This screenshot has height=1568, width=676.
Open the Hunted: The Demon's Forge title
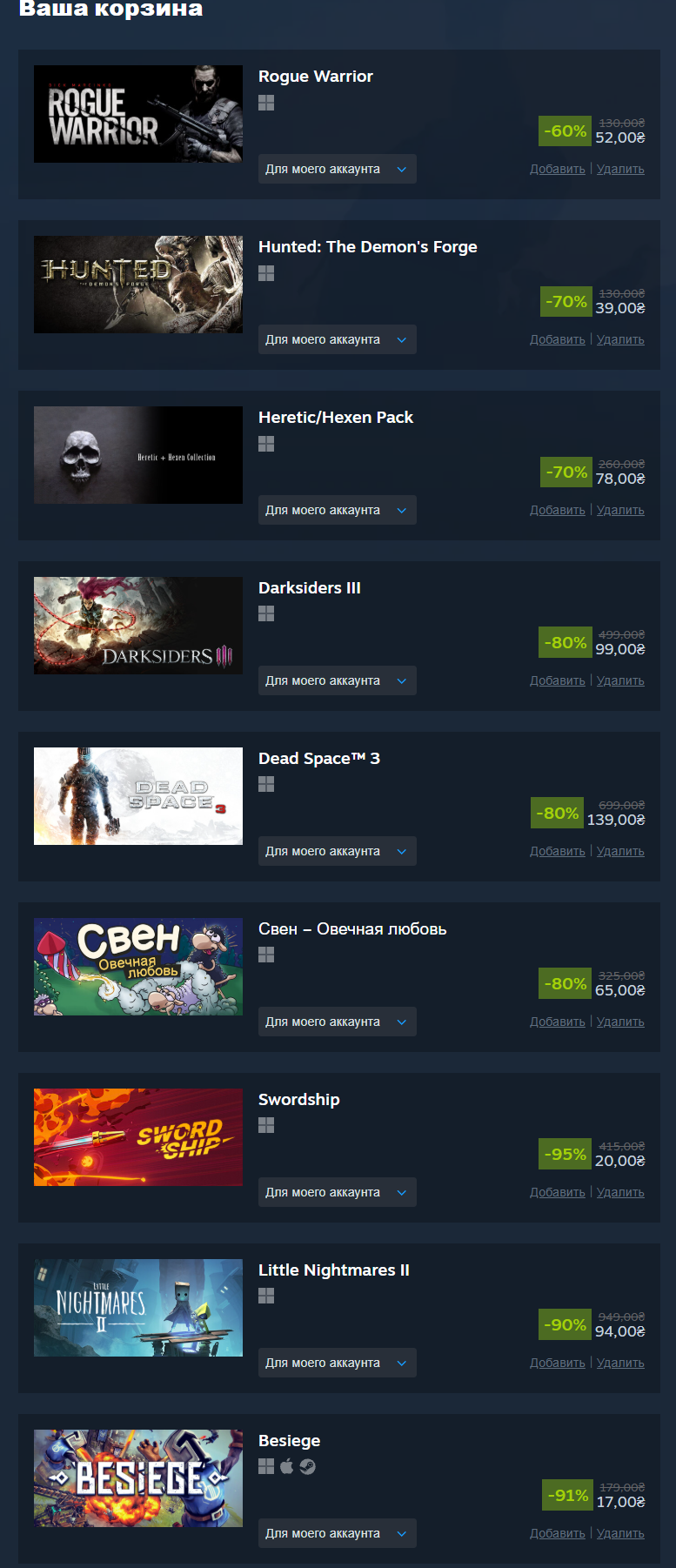368,246
